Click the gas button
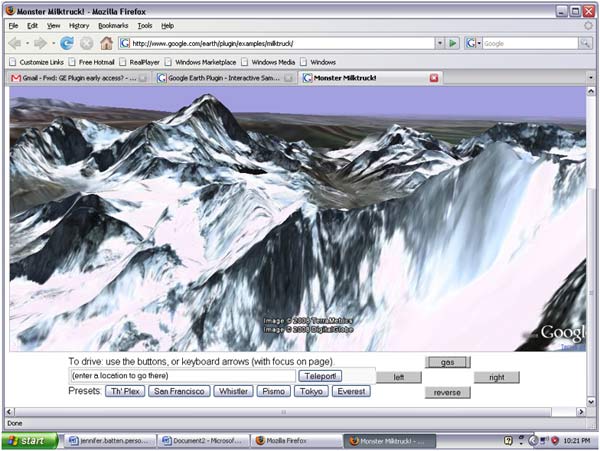Image resolution: width=600 pixels, height=451 pixels. 448,362
